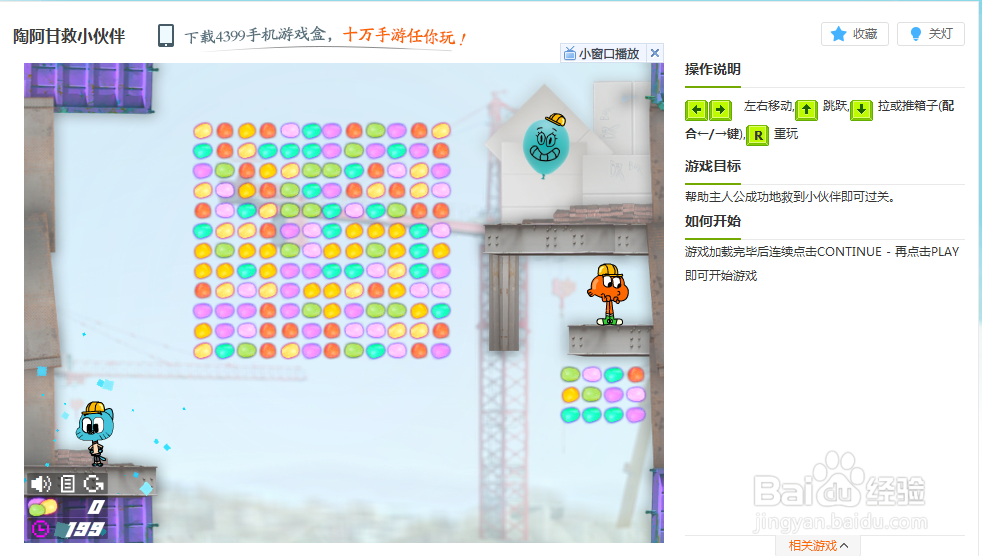The width and height of the screenshot is (982, 556).
Task: Click the 十万手游任你玩 promotional link
Action: pos(405,36)
